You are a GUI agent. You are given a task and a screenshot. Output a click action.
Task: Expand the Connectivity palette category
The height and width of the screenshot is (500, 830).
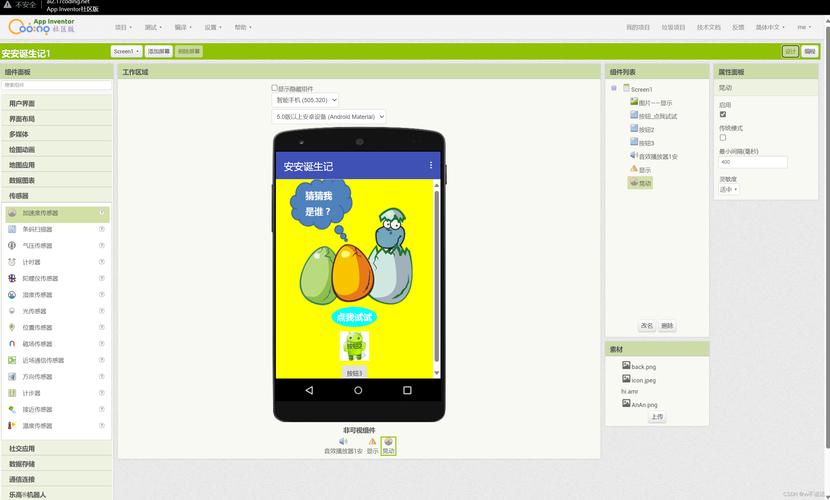pyautogui.click(x=57, y=479)
